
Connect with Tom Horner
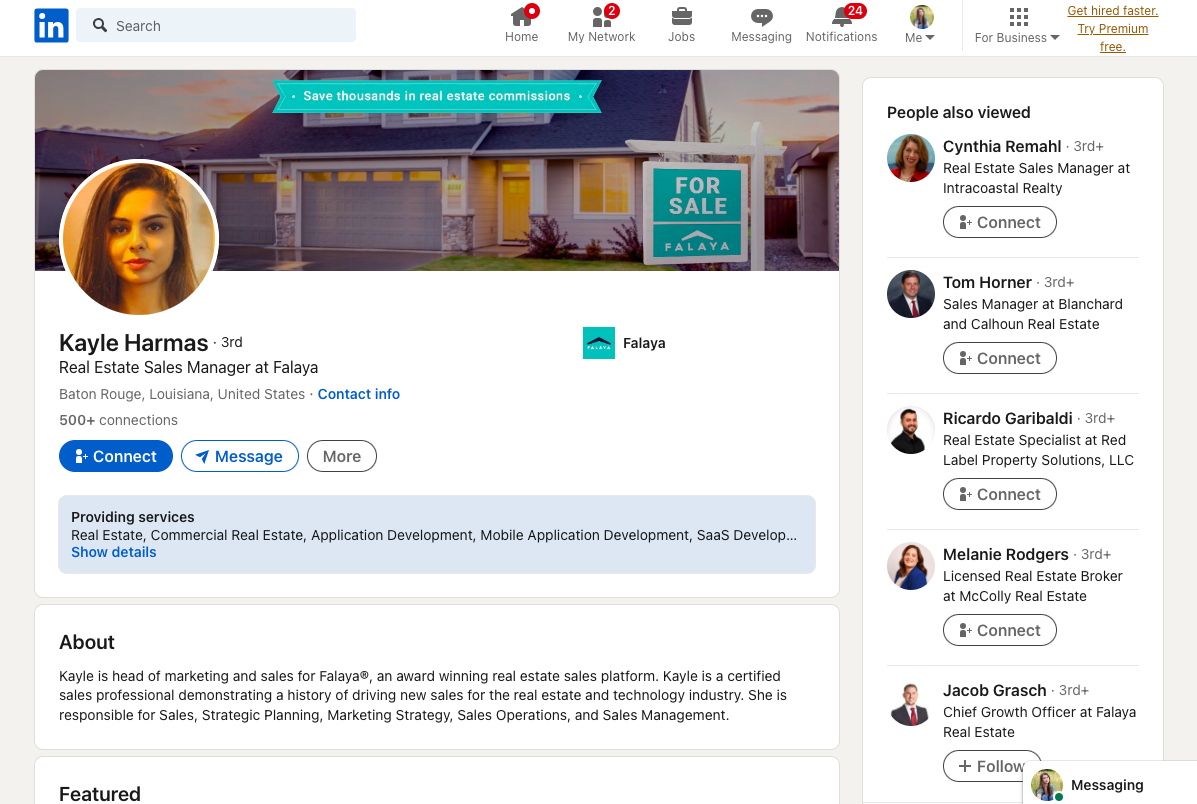click(999, 358)
